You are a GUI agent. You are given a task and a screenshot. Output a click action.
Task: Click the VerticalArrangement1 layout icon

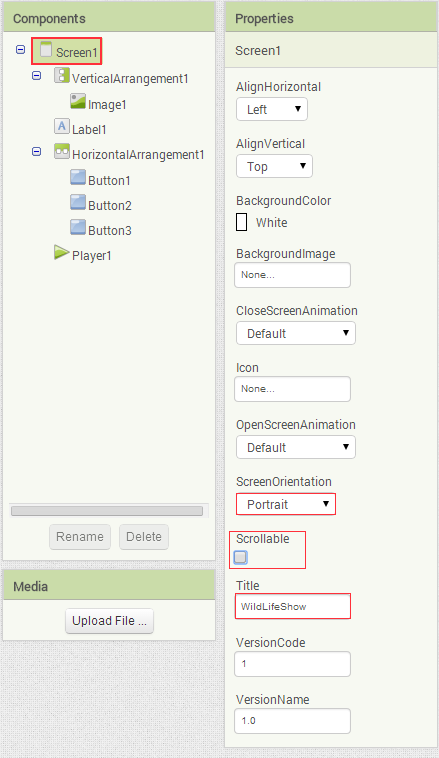pyautogui.click(x=61, y=75)
